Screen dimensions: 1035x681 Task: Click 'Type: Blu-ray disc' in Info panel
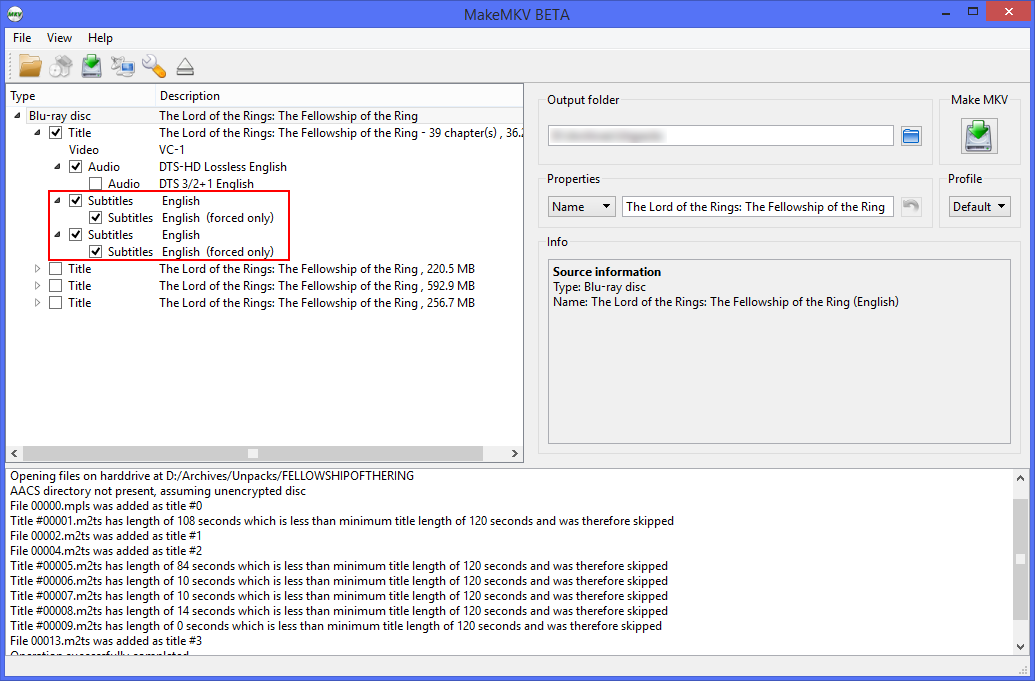599,287
